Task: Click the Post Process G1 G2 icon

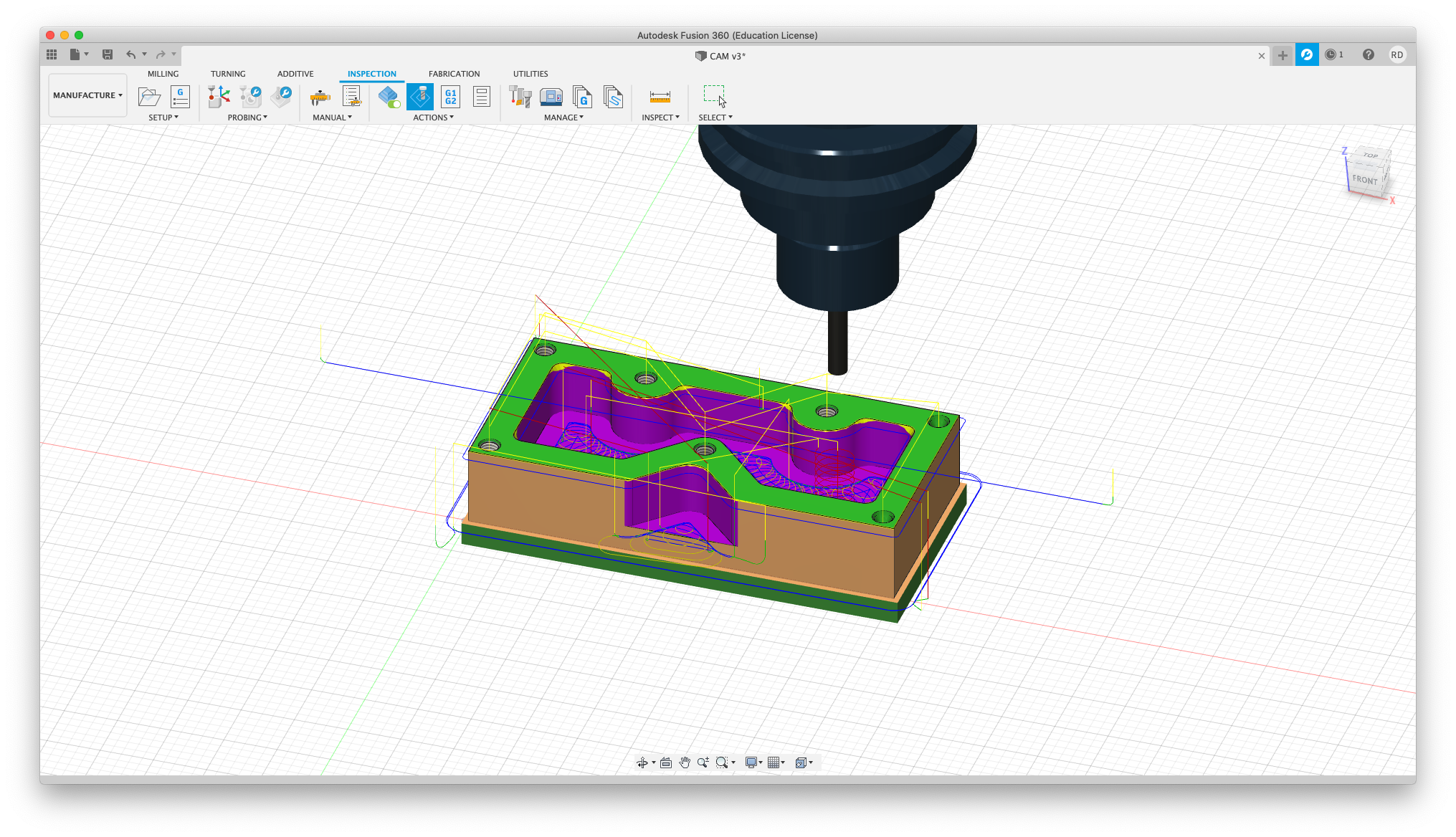Action: point(451,96)
